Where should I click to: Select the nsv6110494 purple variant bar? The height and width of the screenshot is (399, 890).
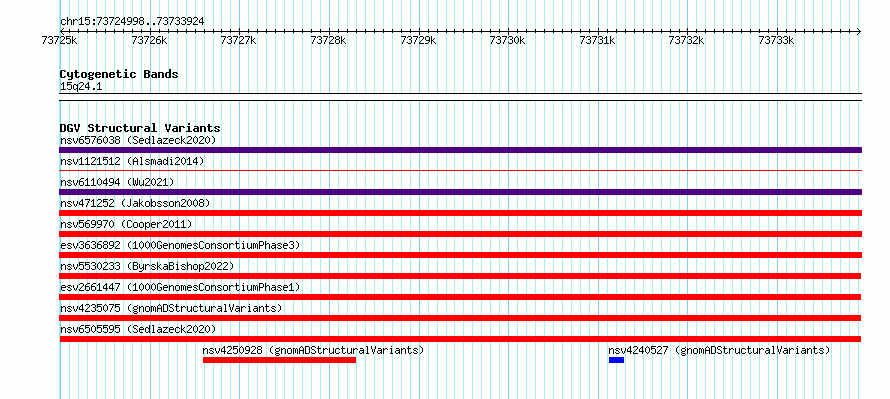pos(460,192)
